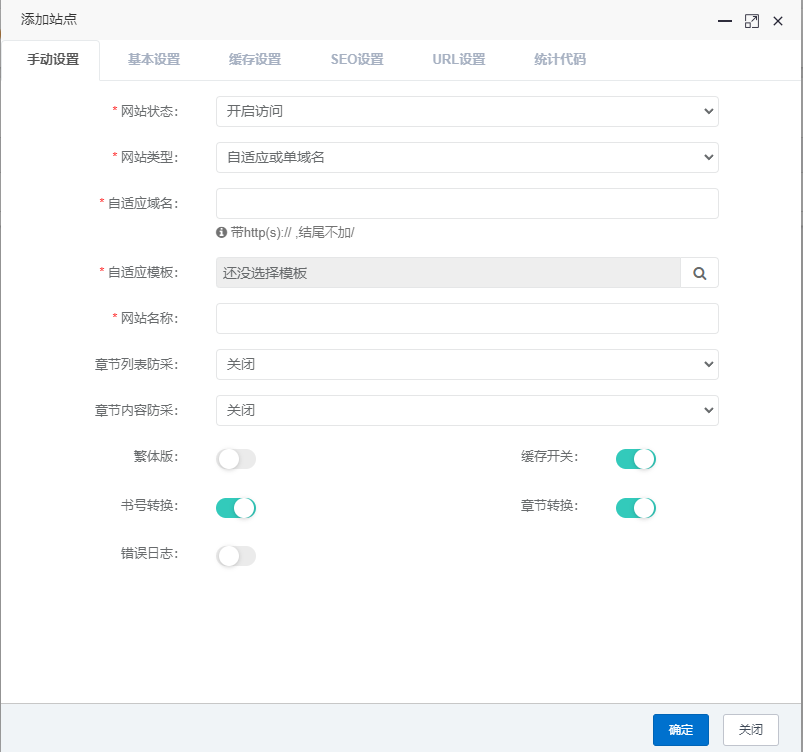Toggle the 章节转换 switch off
The height and width of the screenshot is (752, 803).
point(635,508)
